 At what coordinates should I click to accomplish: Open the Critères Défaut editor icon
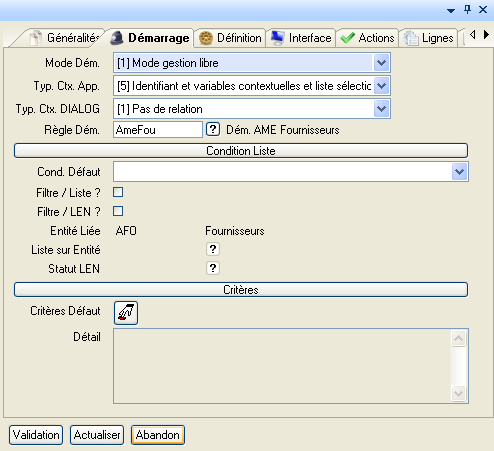click(126, 313)
